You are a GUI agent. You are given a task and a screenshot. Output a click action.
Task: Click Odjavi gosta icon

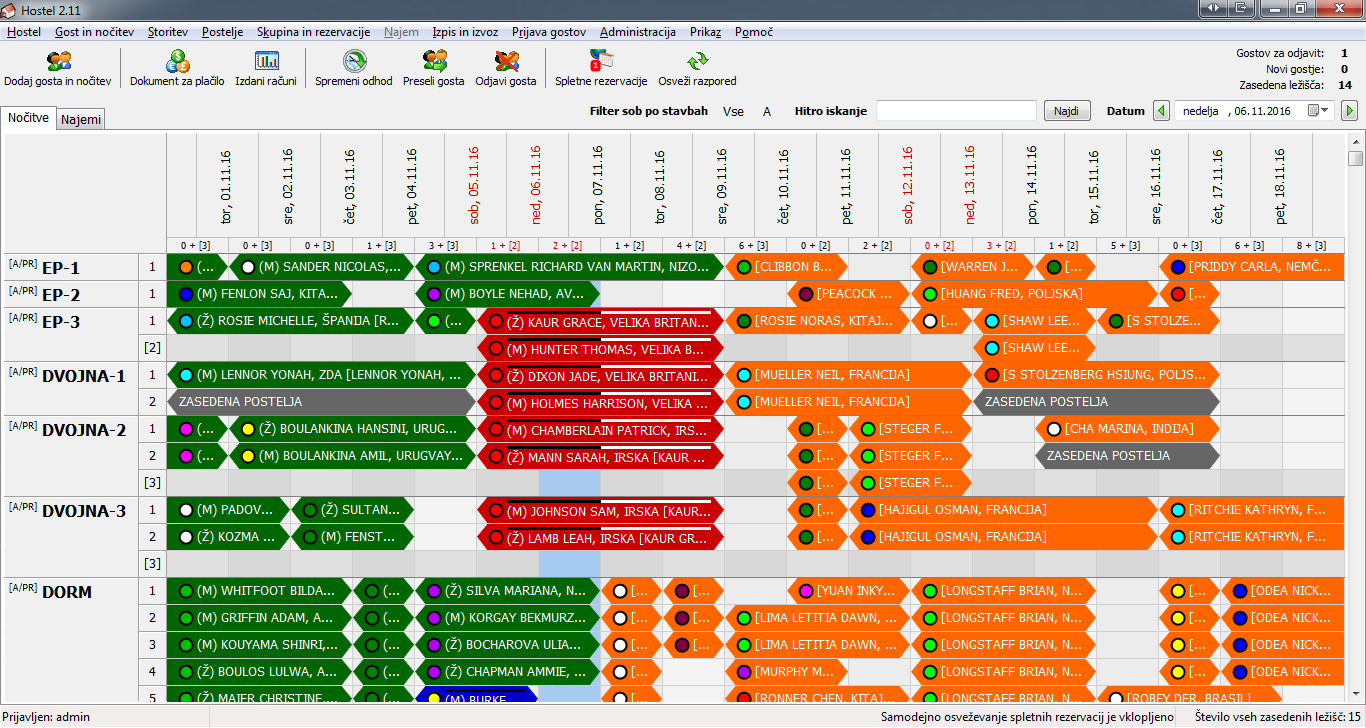point(506,62)
